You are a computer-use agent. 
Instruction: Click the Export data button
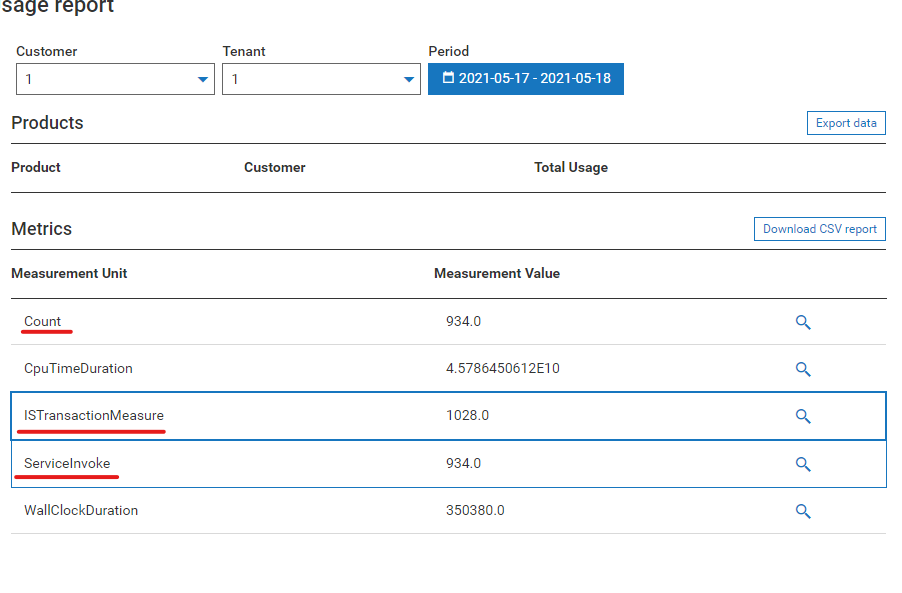click(845, 123)
